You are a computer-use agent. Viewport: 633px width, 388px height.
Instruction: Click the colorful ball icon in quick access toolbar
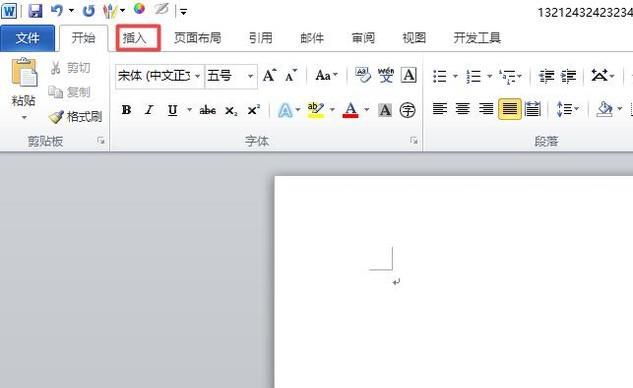pos(139,9)
